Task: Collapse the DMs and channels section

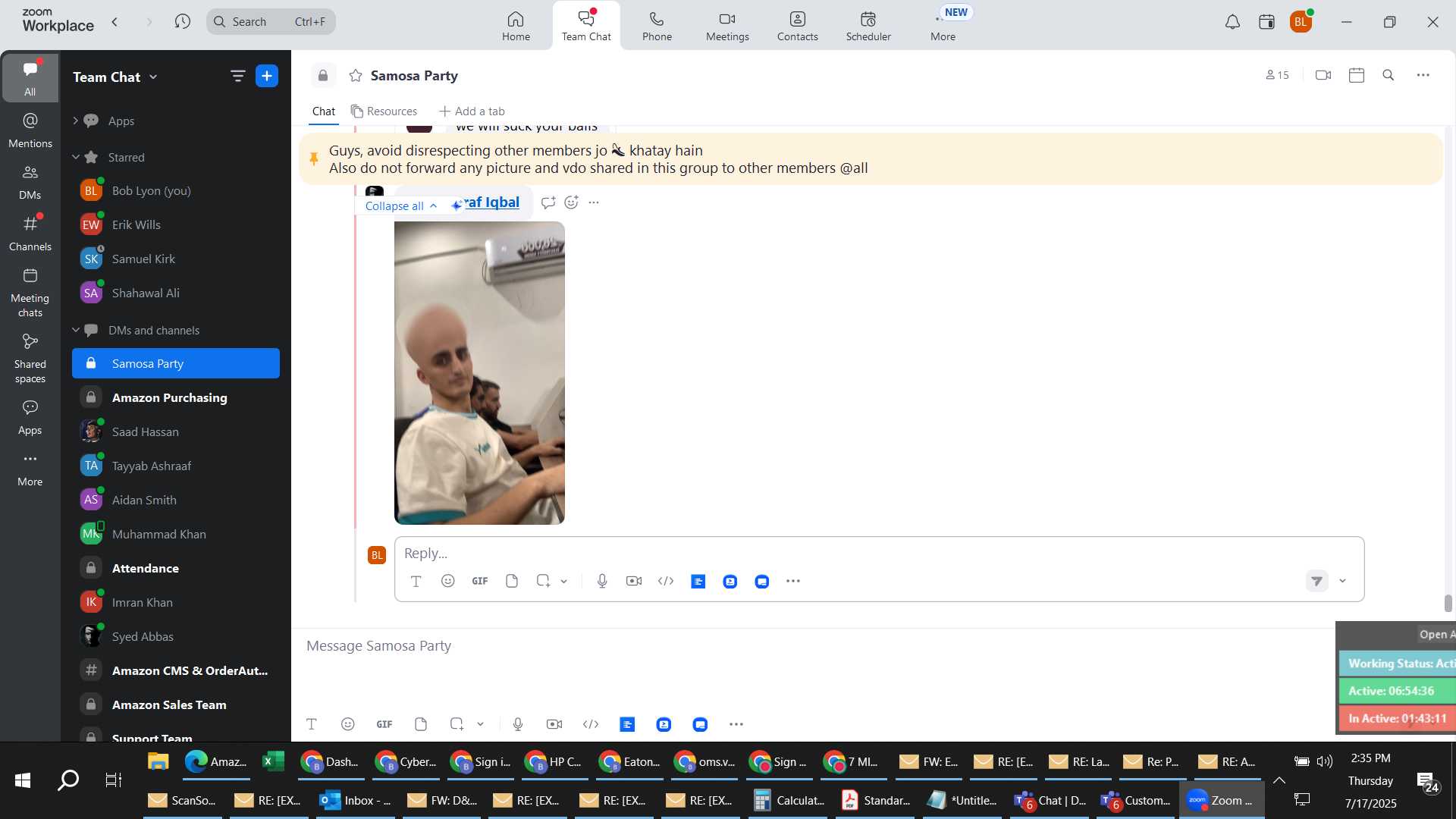Action: [75, 330]
